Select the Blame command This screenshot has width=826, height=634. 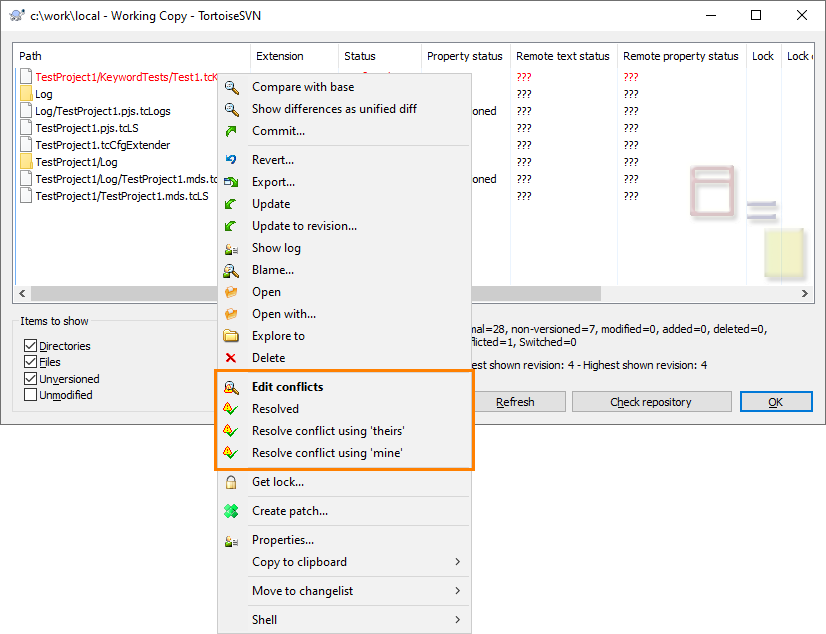pyautogui.click(x=272, y=269)
